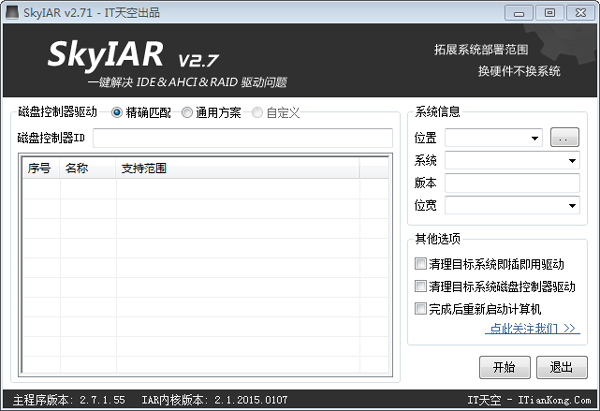
Task: Open the 系统 dropdown
Action: (x=512, y=160)
